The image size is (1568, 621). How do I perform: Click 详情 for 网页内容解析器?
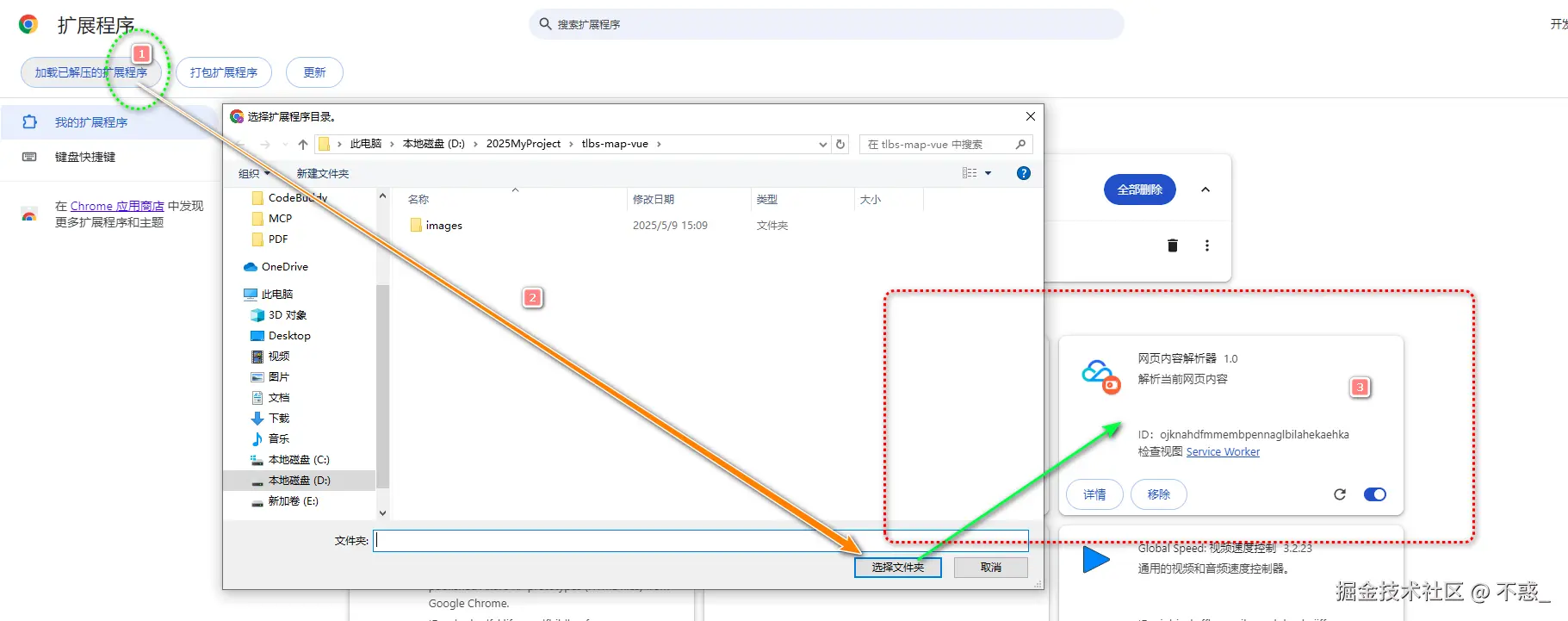coord(1094,494)
